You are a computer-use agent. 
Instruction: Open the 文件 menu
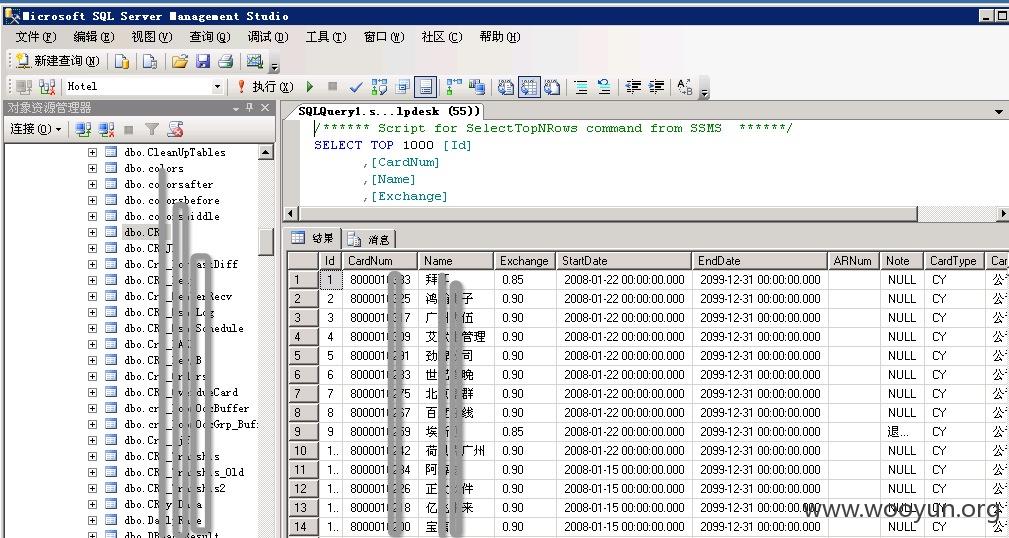36,37
